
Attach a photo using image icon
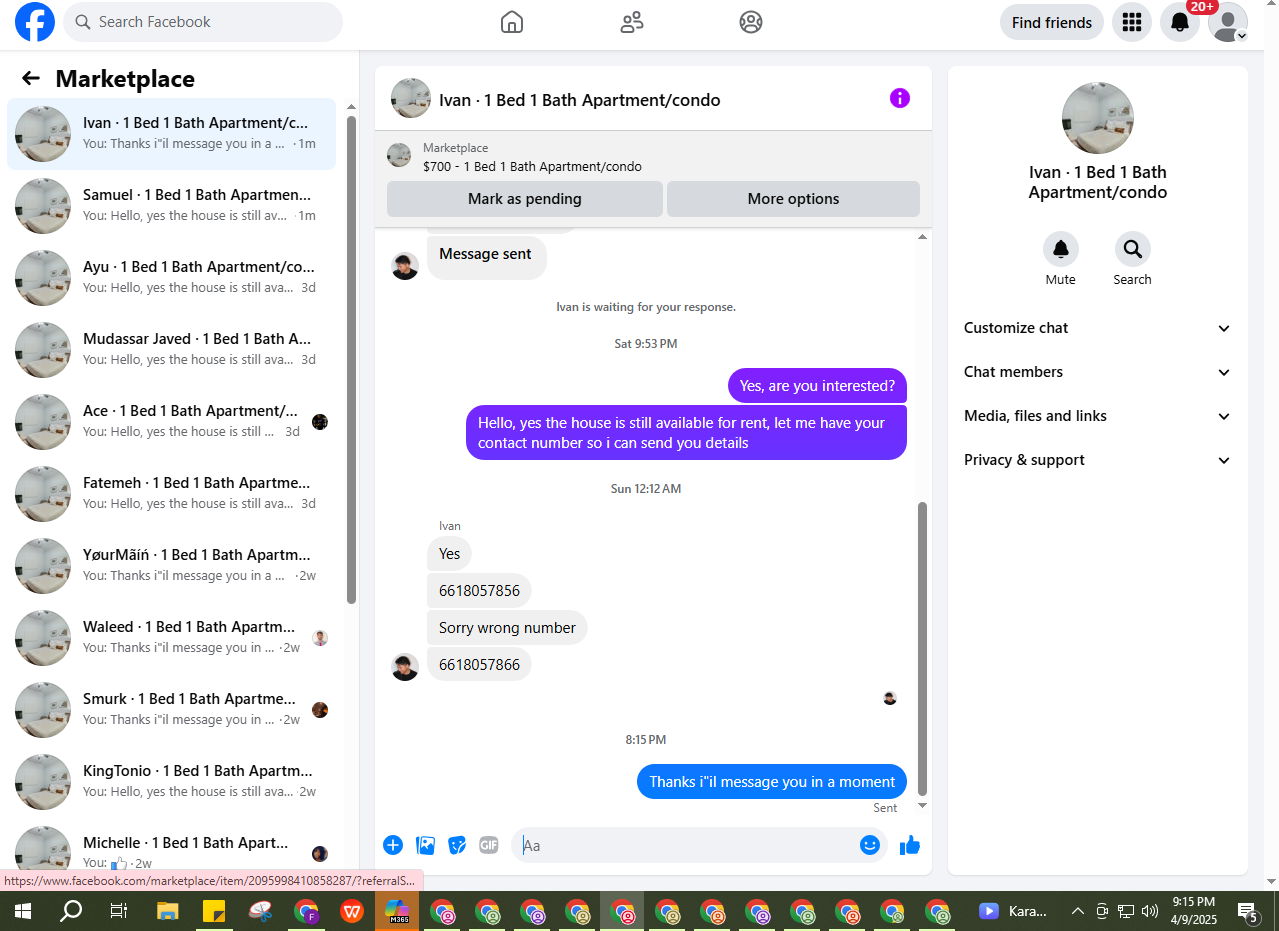[x=426, y=845]
